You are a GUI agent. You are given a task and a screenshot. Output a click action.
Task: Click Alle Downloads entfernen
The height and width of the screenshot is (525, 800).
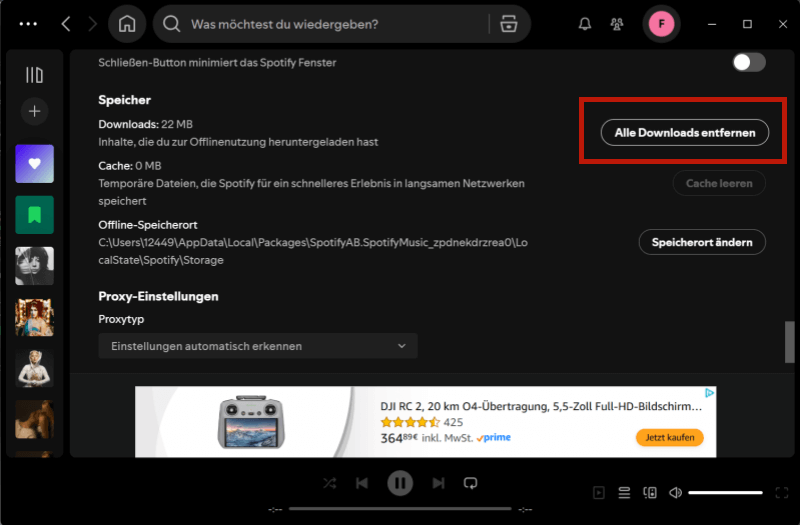coord(684,133)
